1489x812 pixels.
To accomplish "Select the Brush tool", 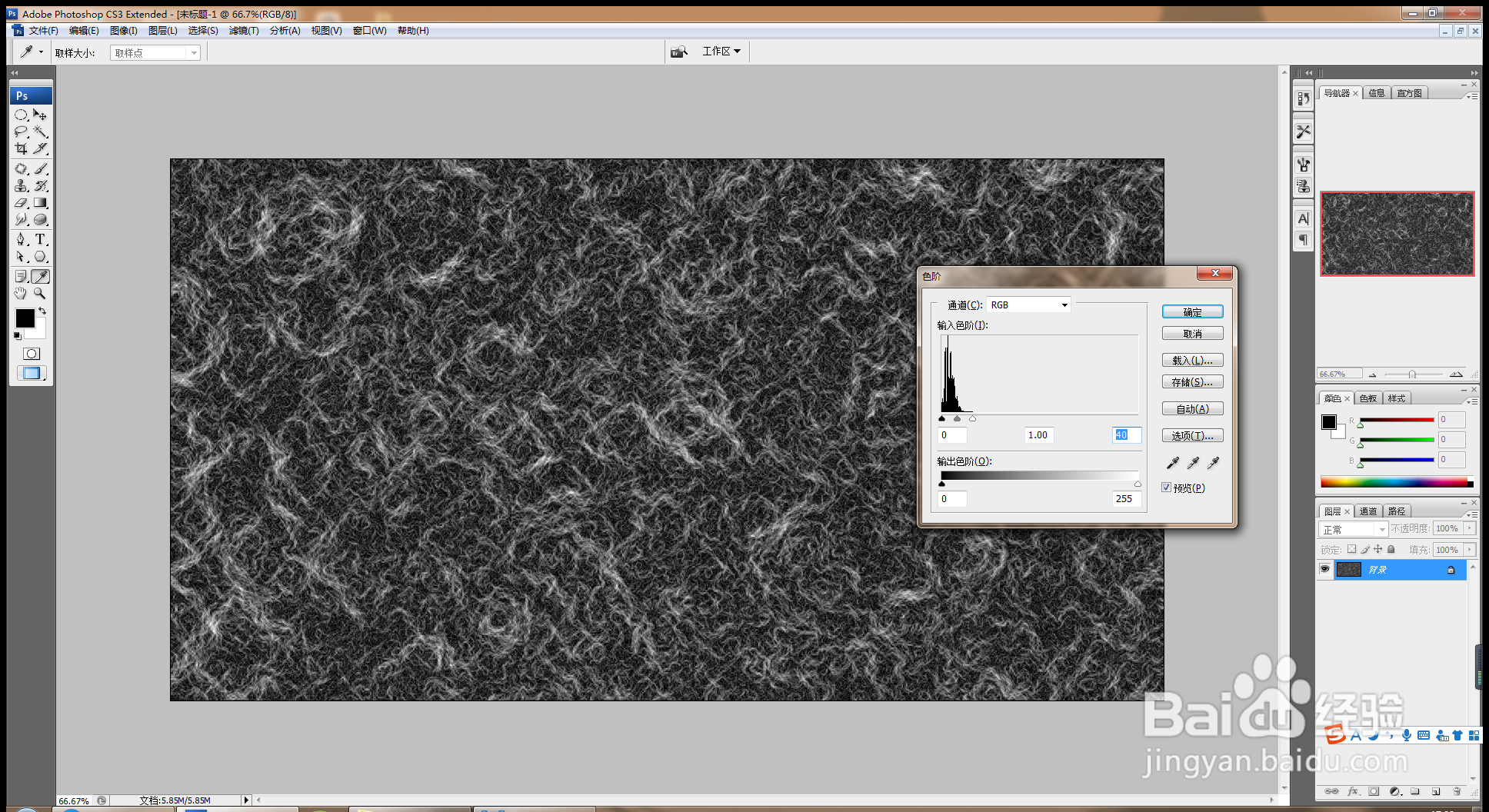I will 41,168.
